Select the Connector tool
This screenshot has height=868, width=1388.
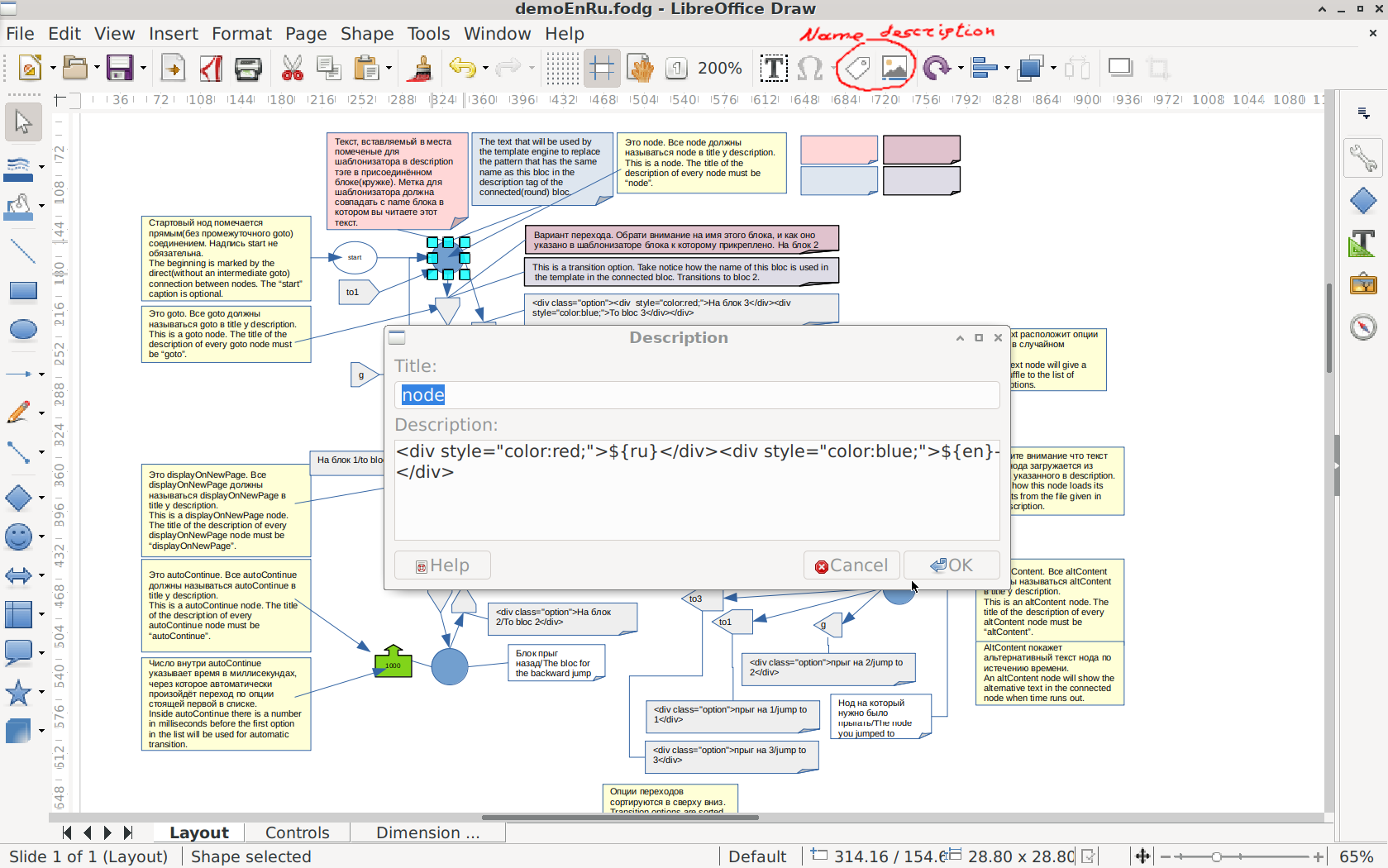pos(18,452)
